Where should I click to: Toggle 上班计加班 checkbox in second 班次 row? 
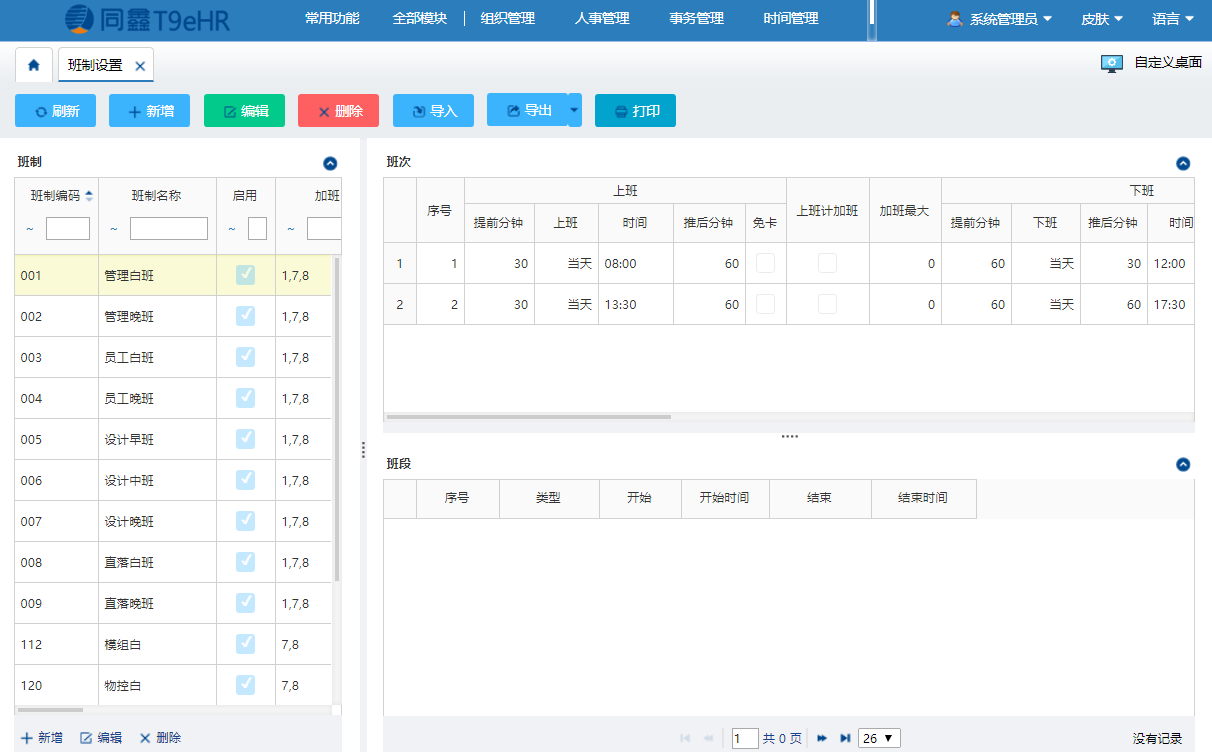coord(827,304)
